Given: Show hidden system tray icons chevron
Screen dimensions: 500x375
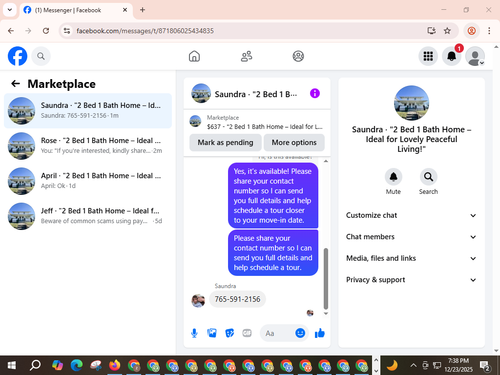Looking at the screenshot, I should pyautogui.click(x=413, y=365).
